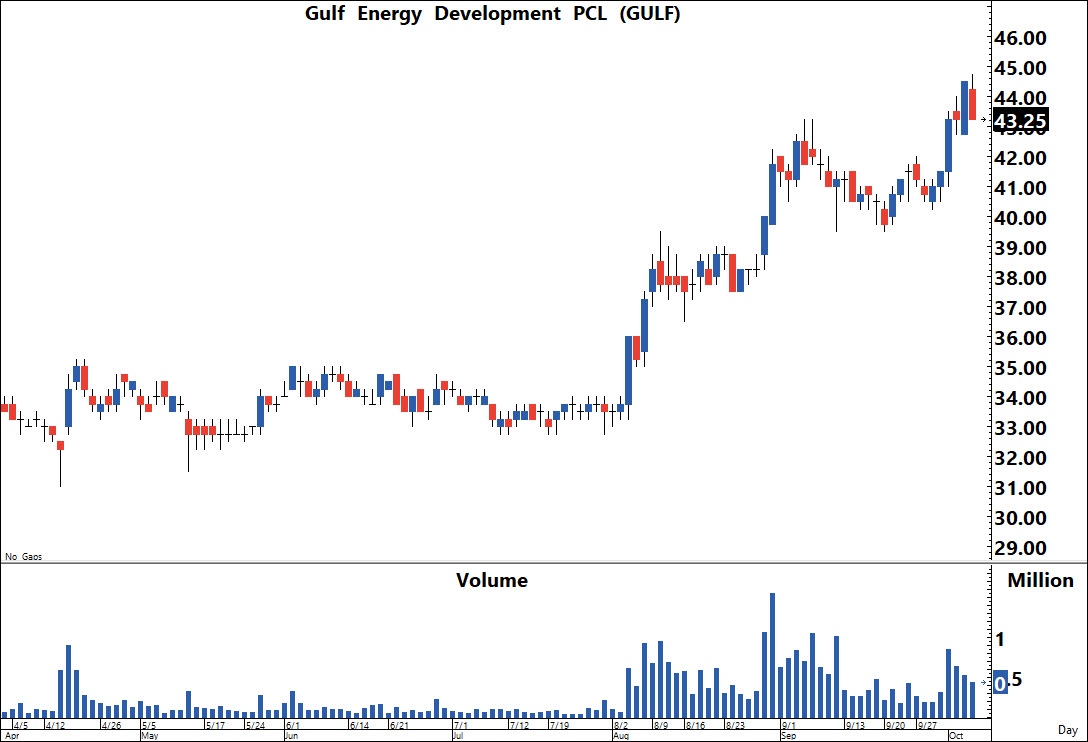Image resolution: width=1088 pixels, height=742 pixels.
Task: Click the "No Gaps" label in price pane
Action: tap(24, 557)
